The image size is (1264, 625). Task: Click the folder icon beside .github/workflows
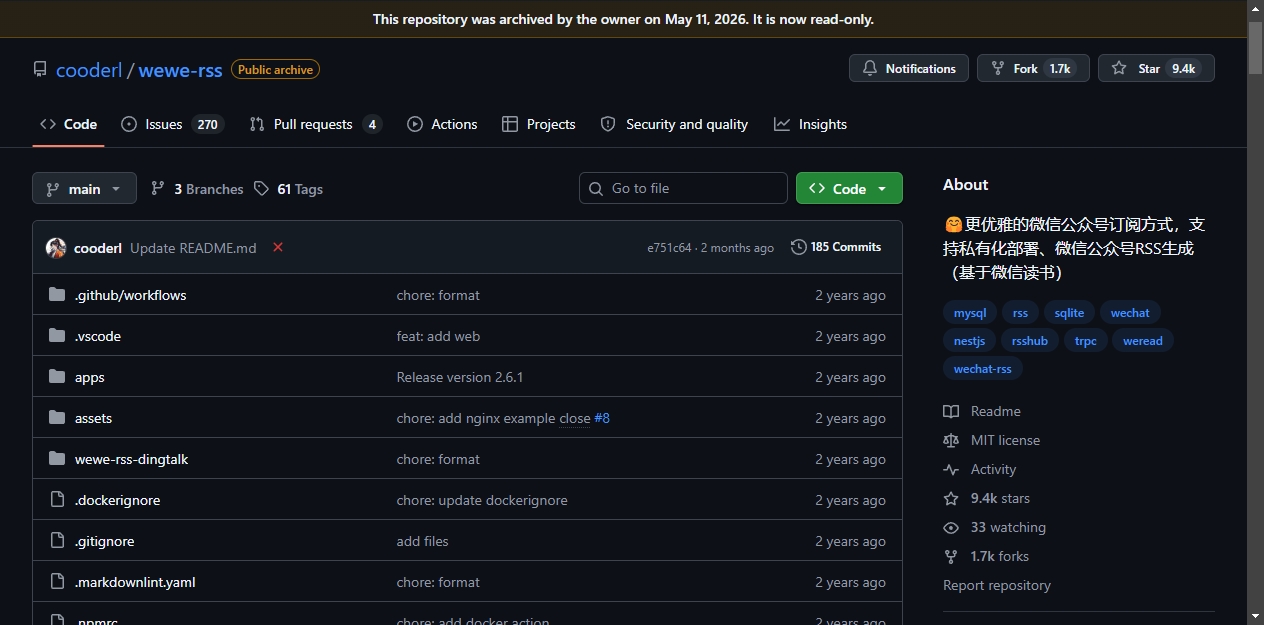pyautogui.click(x=57, y=295)
